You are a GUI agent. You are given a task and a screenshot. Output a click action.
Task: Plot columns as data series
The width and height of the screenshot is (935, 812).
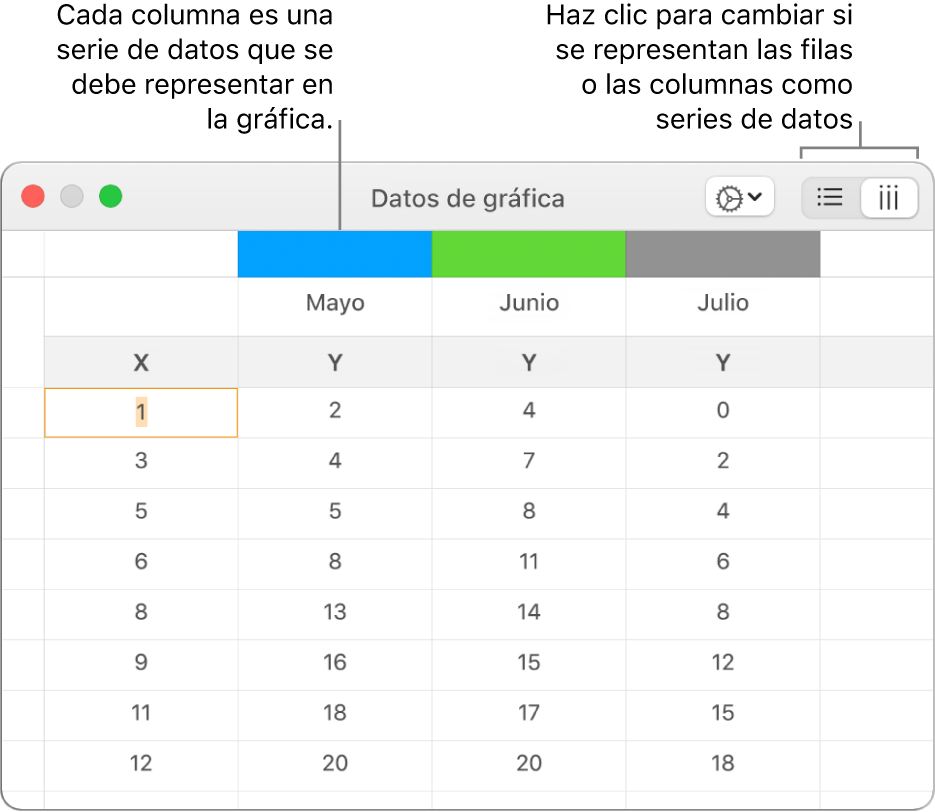tap(888, 198)
